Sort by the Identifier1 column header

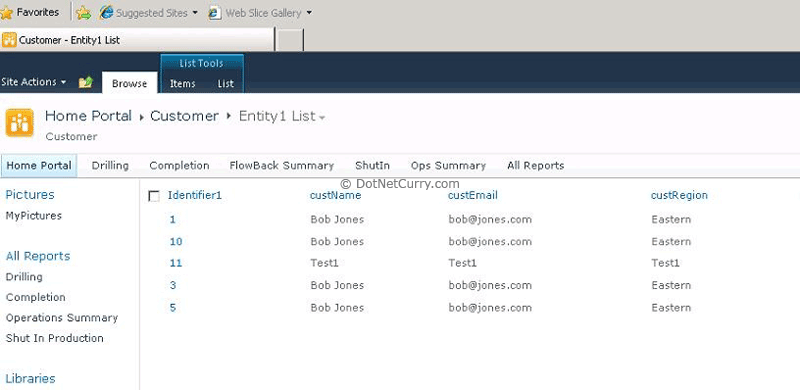(195, 195)
